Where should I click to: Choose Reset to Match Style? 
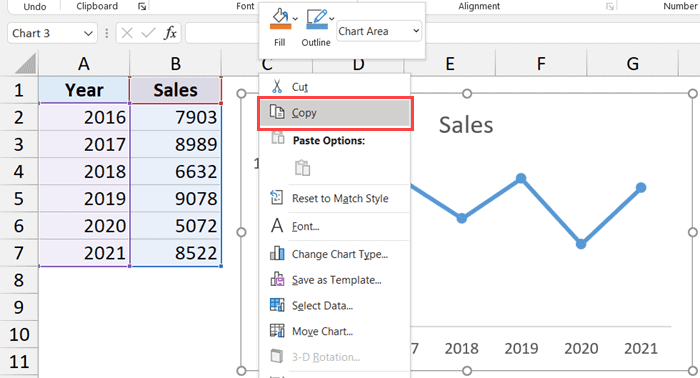[334, 198]
